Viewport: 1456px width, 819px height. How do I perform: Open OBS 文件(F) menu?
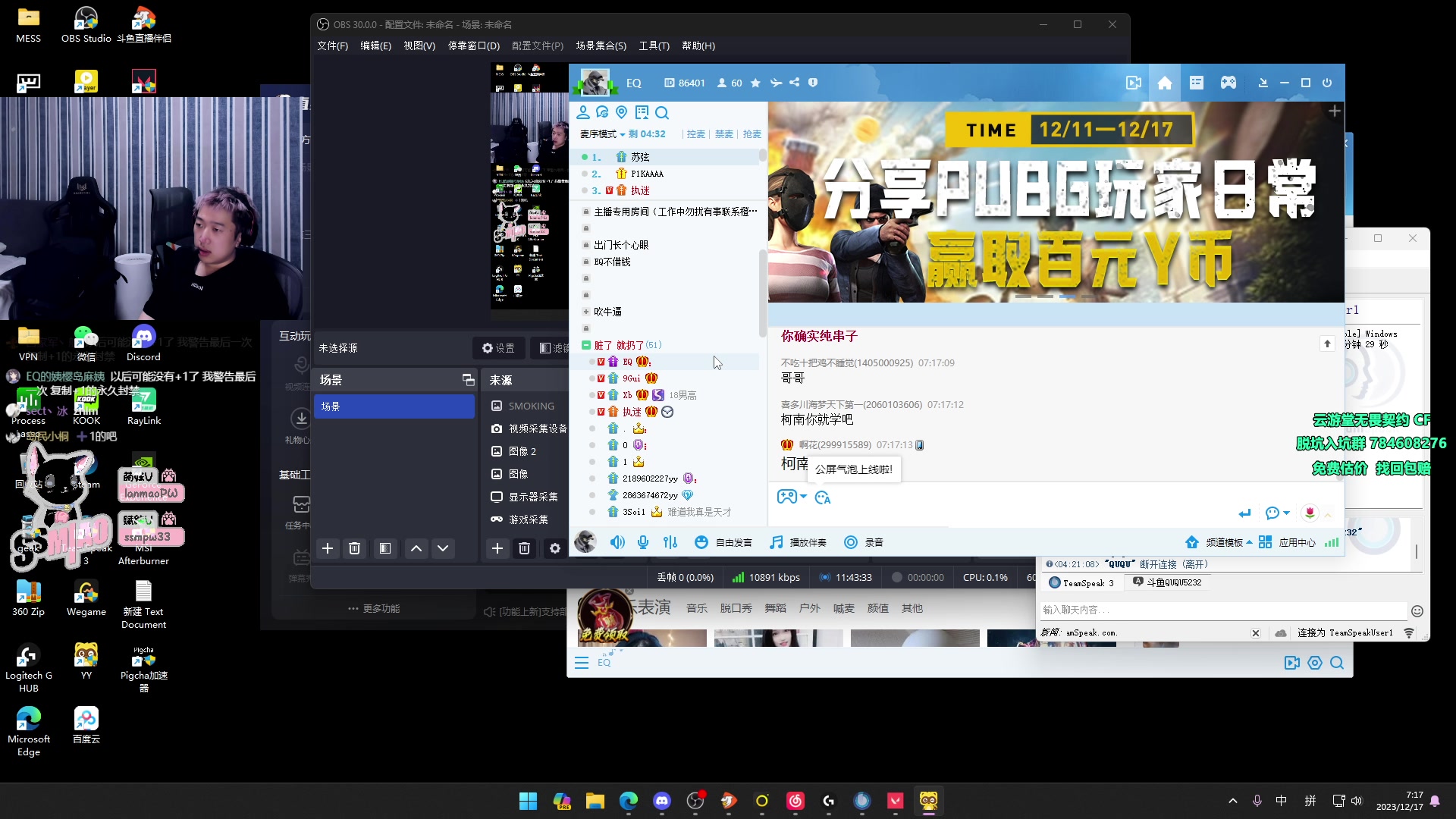pyautogui.click(x=332, y=45)
